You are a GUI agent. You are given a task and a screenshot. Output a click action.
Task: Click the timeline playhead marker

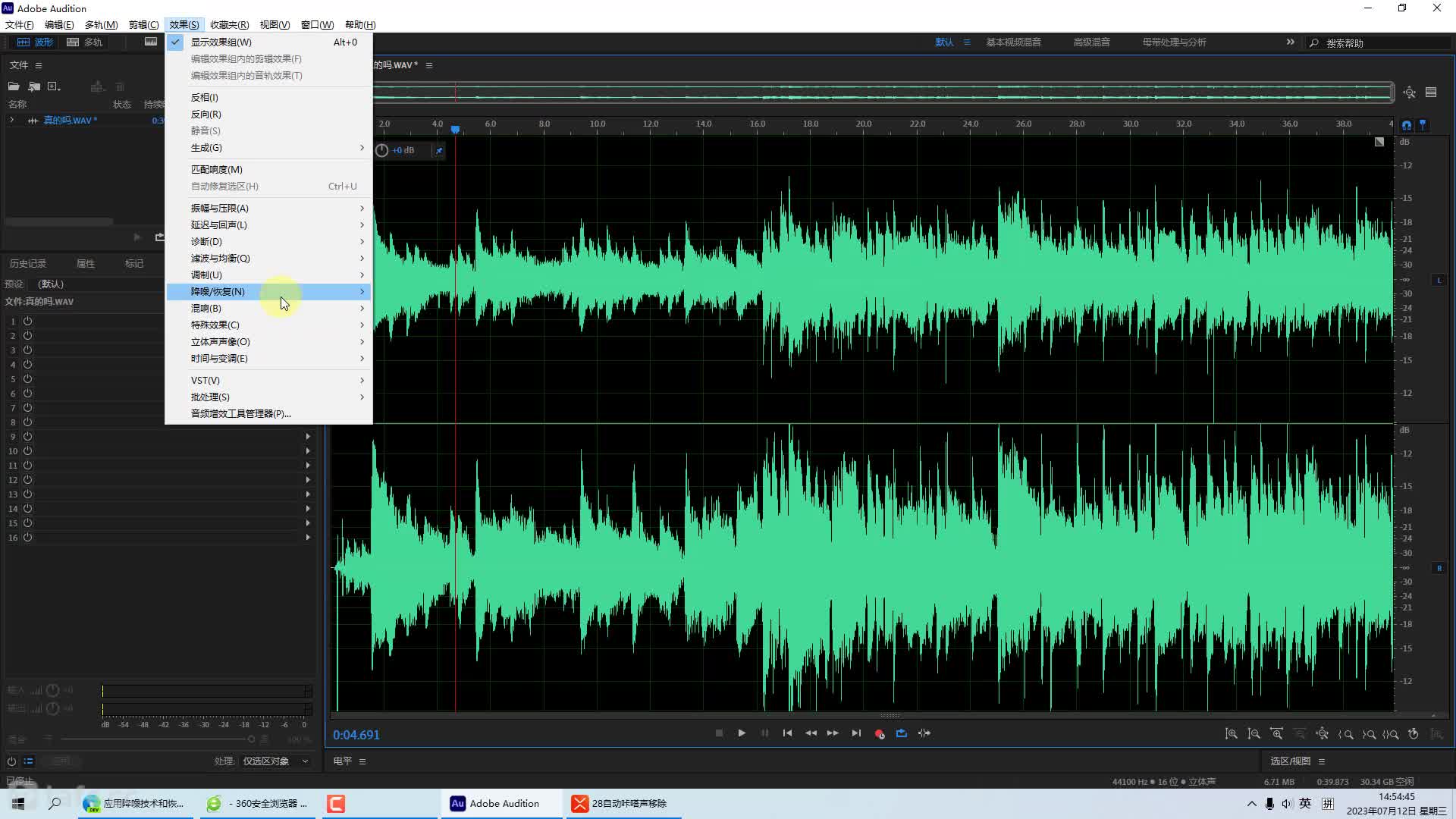coord(455,130)
